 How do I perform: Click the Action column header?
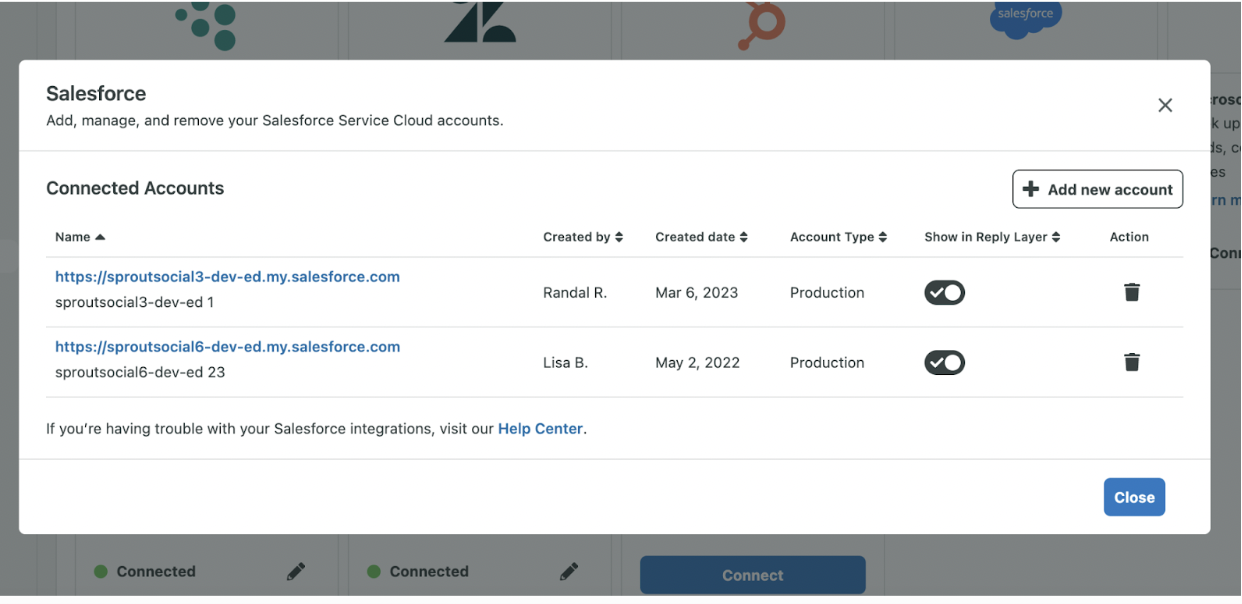click(x=1129, y=237)
